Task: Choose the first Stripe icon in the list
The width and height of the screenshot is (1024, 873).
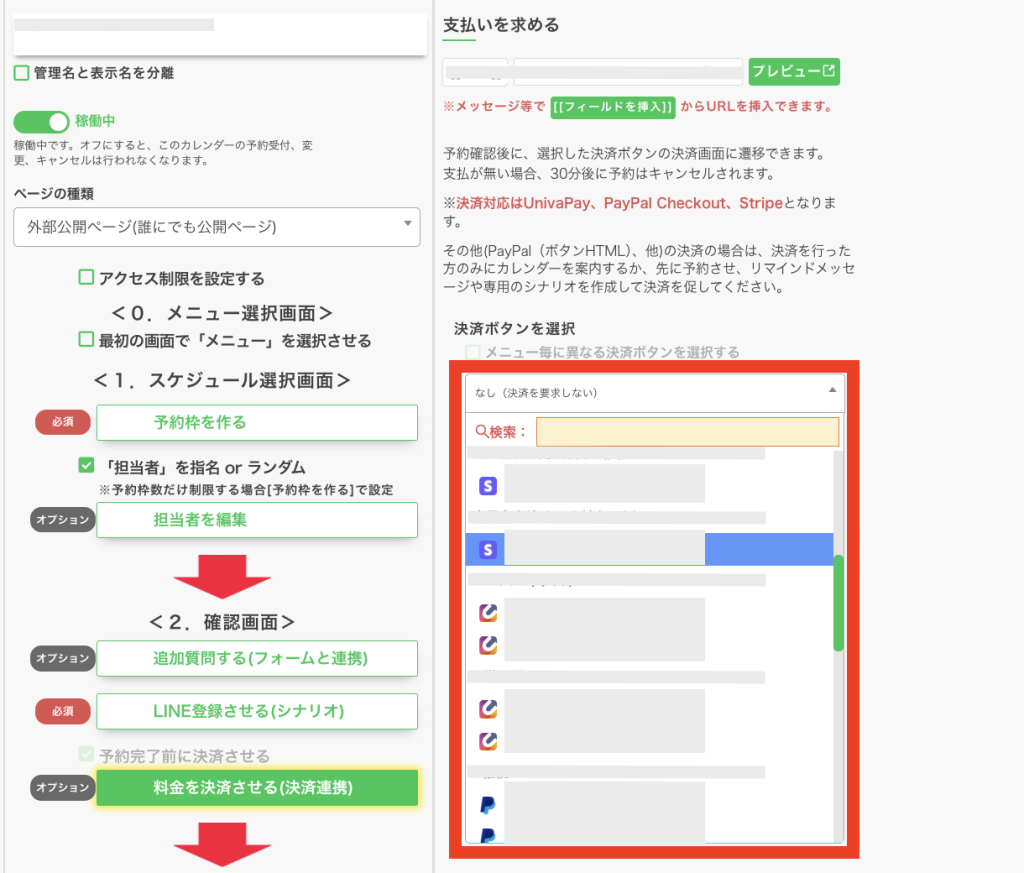Action: (488, 486)
